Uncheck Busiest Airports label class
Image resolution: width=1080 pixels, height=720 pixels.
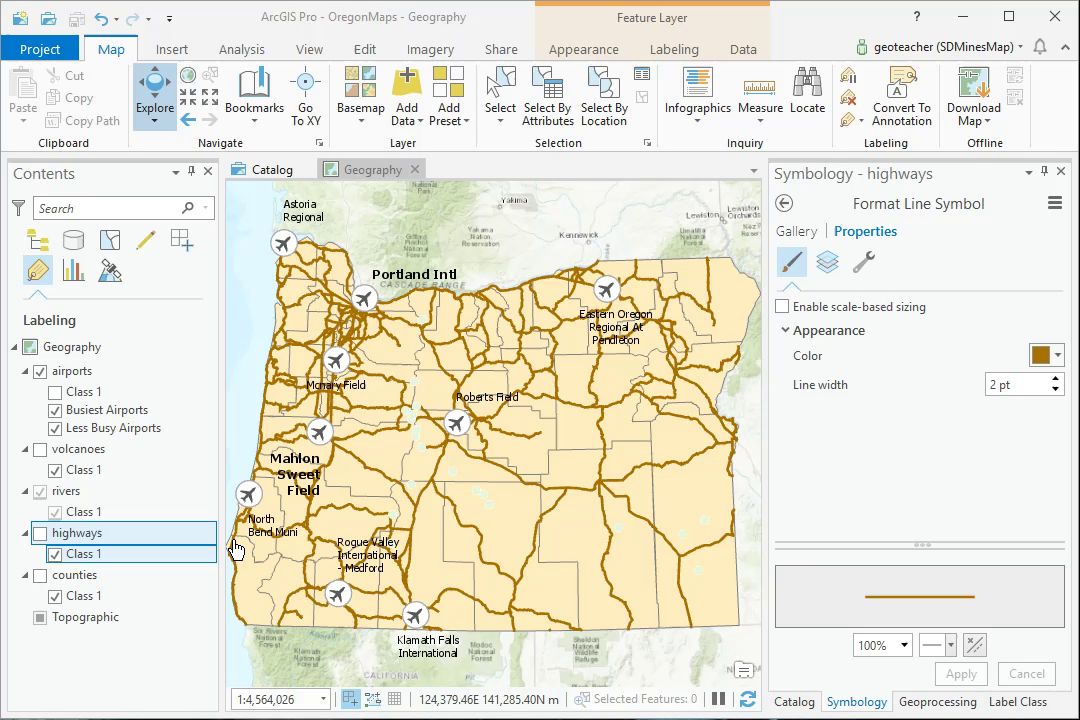pos(55,410)
